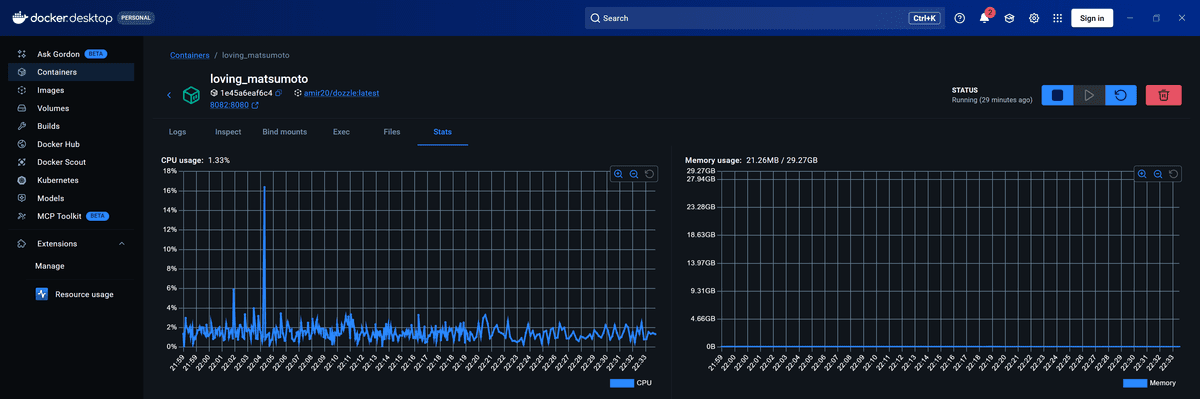The width and height of the screenshot is (1200, 399).
Task: Open the Learning center graduation icon
Action: (1010, 18)
